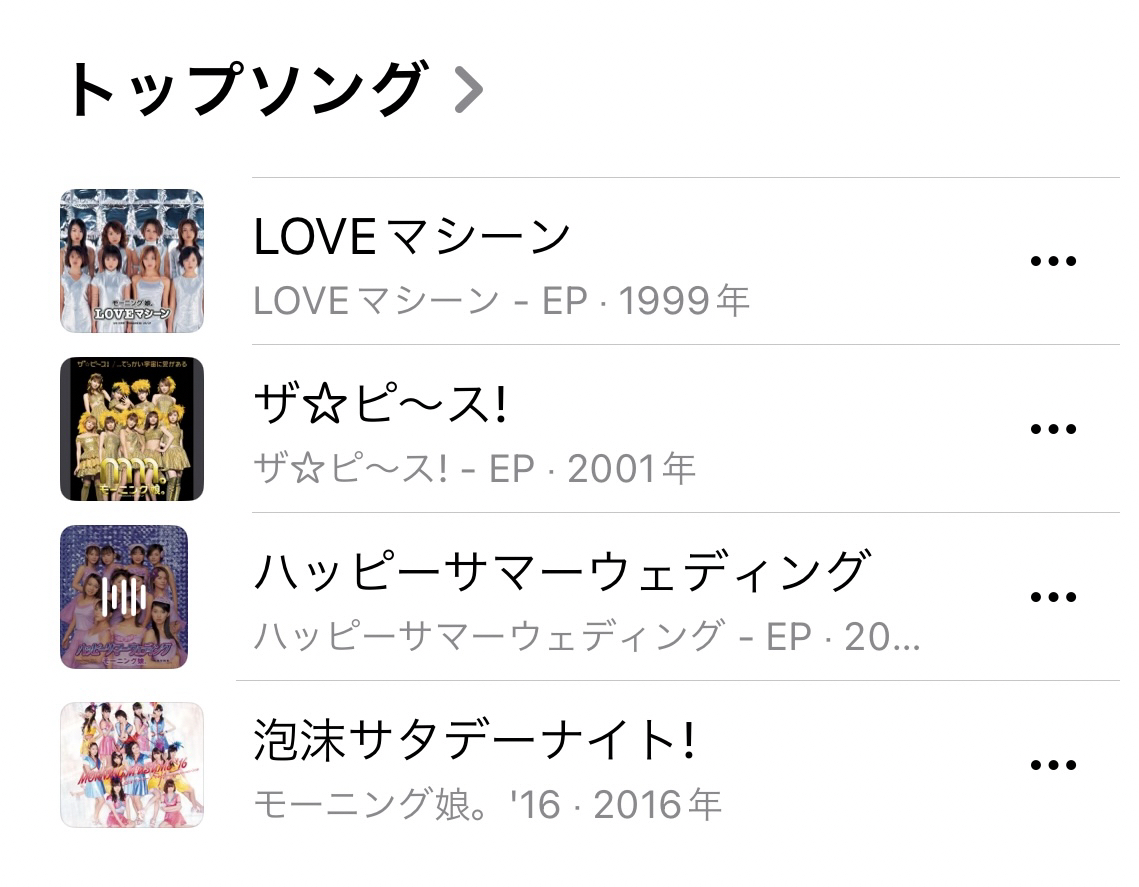Select the gold ザ☆ピ〜ス! cover art
Image resolution: width=1139 pixels, height=887 pixels.
[x=132, y=429]
